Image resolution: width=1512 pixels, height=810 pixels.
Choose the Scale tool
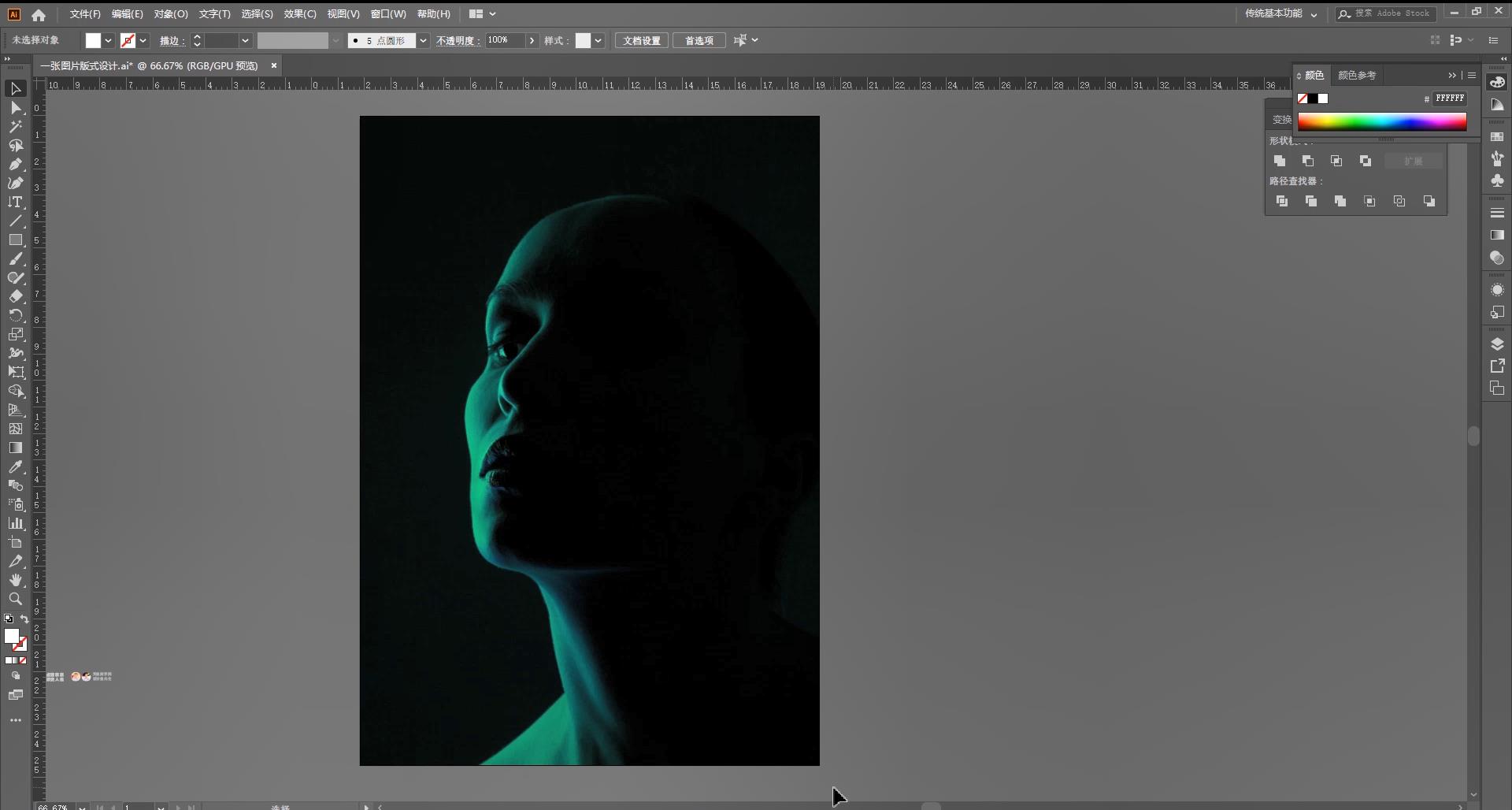coord(16,334)
